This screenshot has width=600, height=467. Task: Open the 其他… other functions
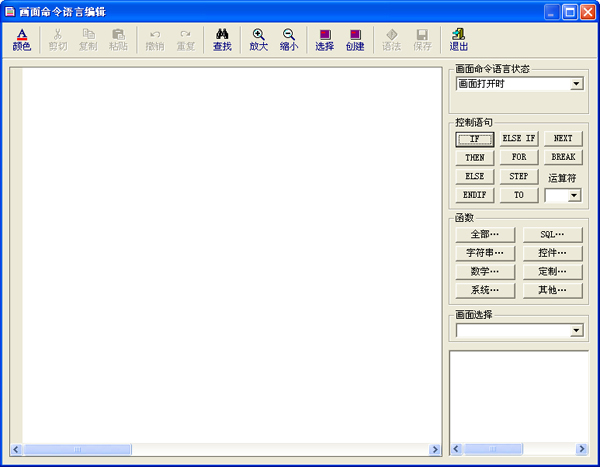553,291
